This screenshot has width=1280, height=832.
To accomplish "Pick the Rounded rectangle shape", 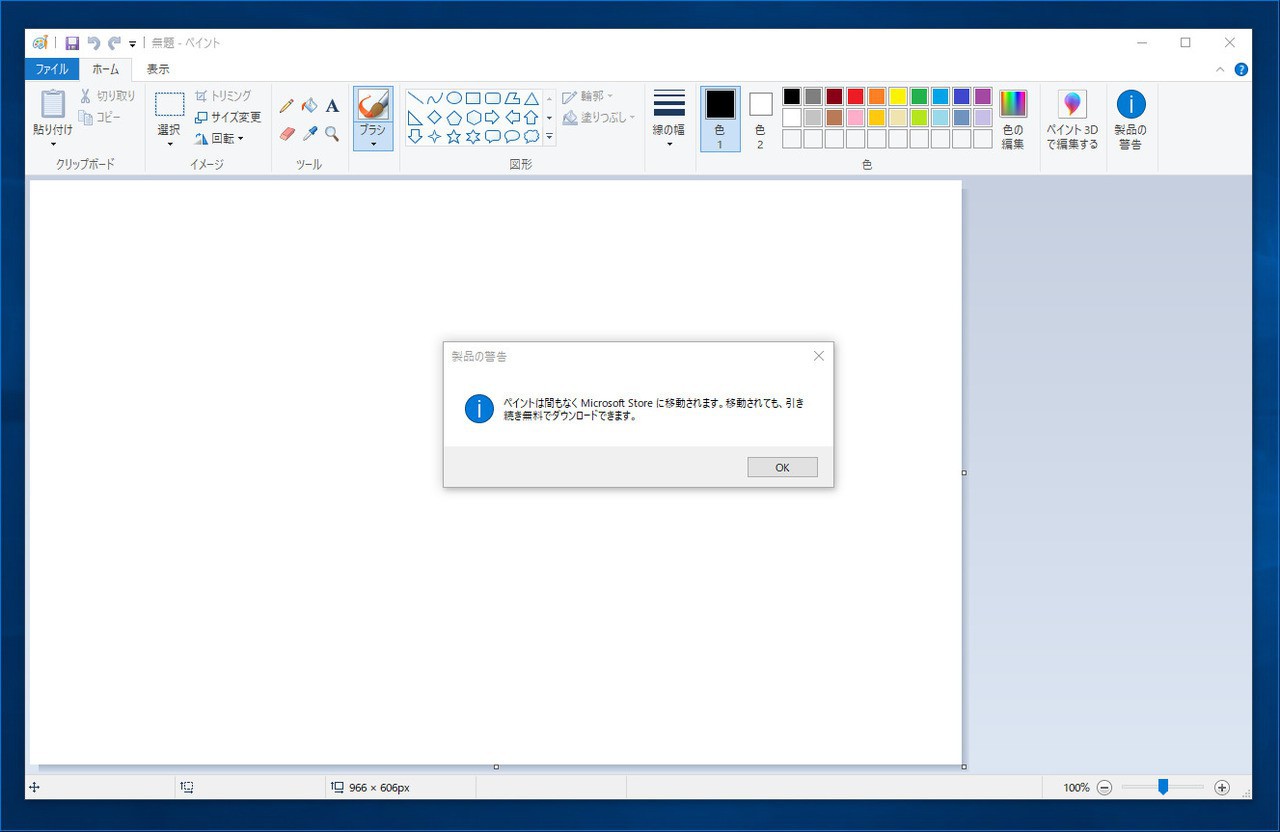I will coord(493,98).
